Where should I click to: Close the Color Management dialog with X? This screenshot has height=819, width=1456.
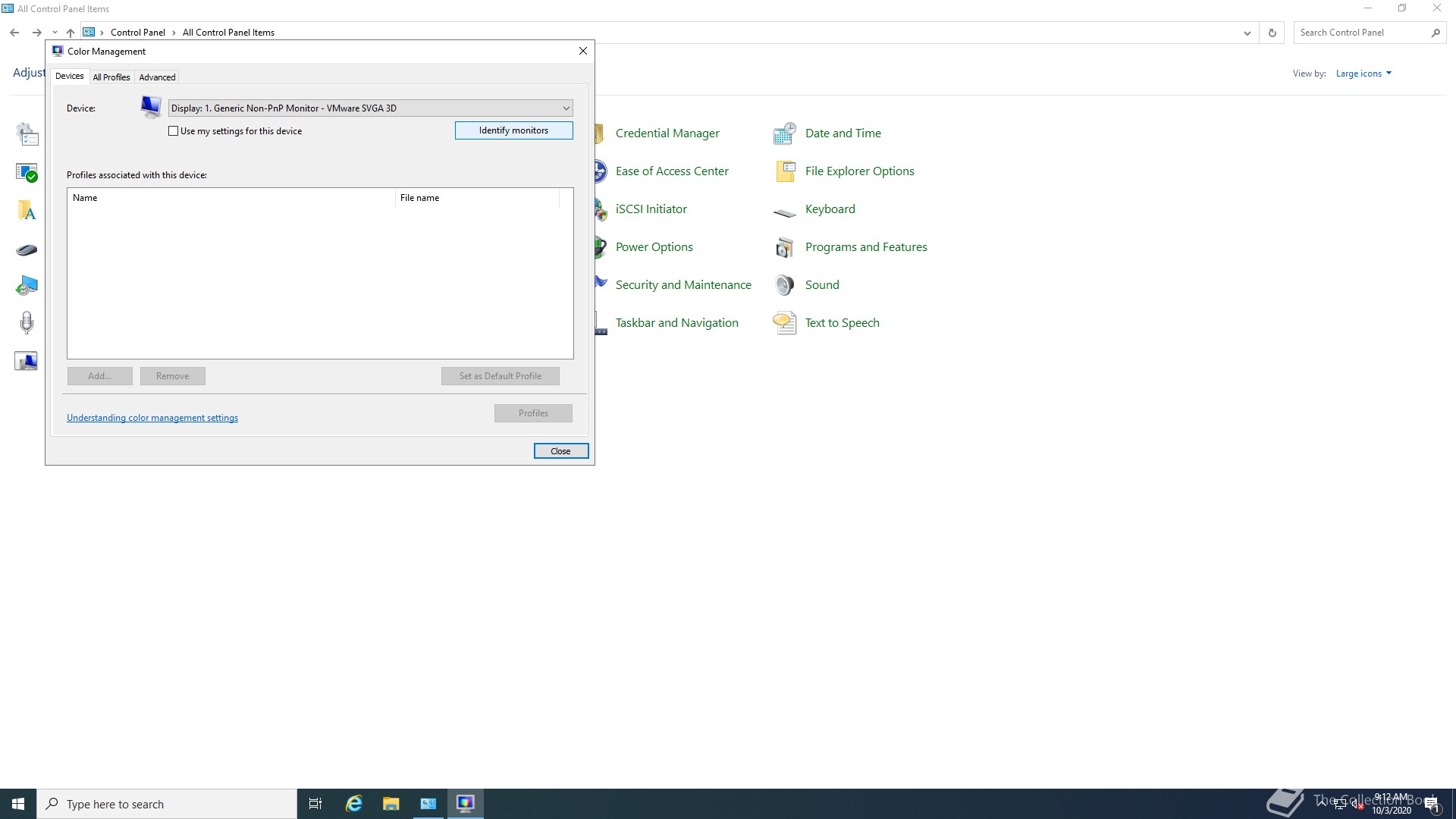tap(582, 51)
